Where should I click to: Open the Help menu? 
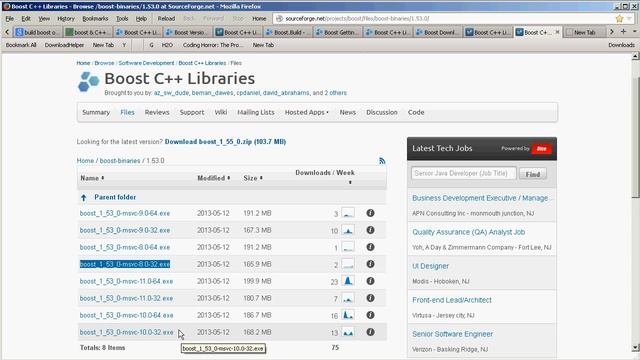(141, 18)
